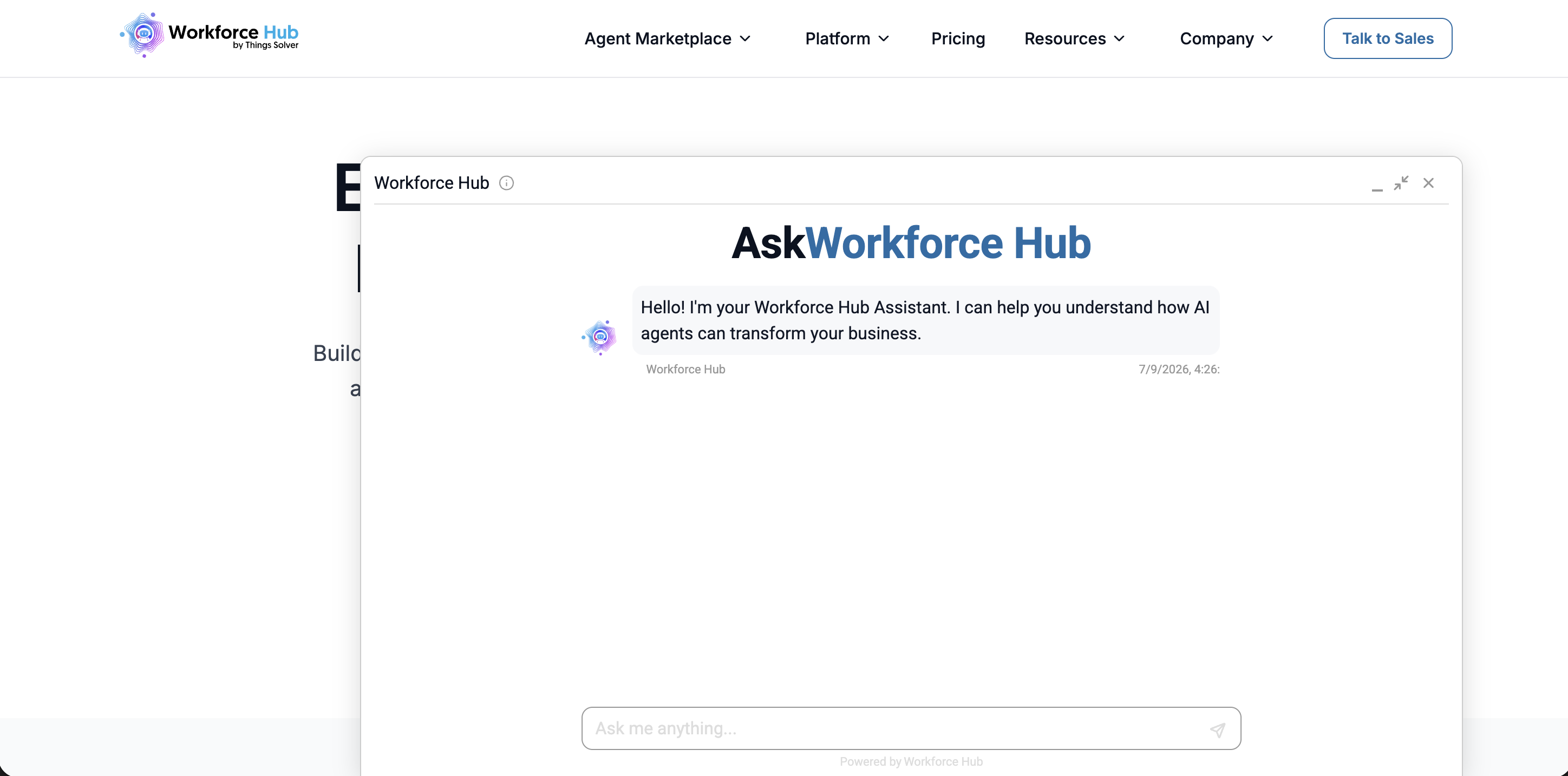
Task: Open the Platform dropdown menu
Action: tap(847, 38)
